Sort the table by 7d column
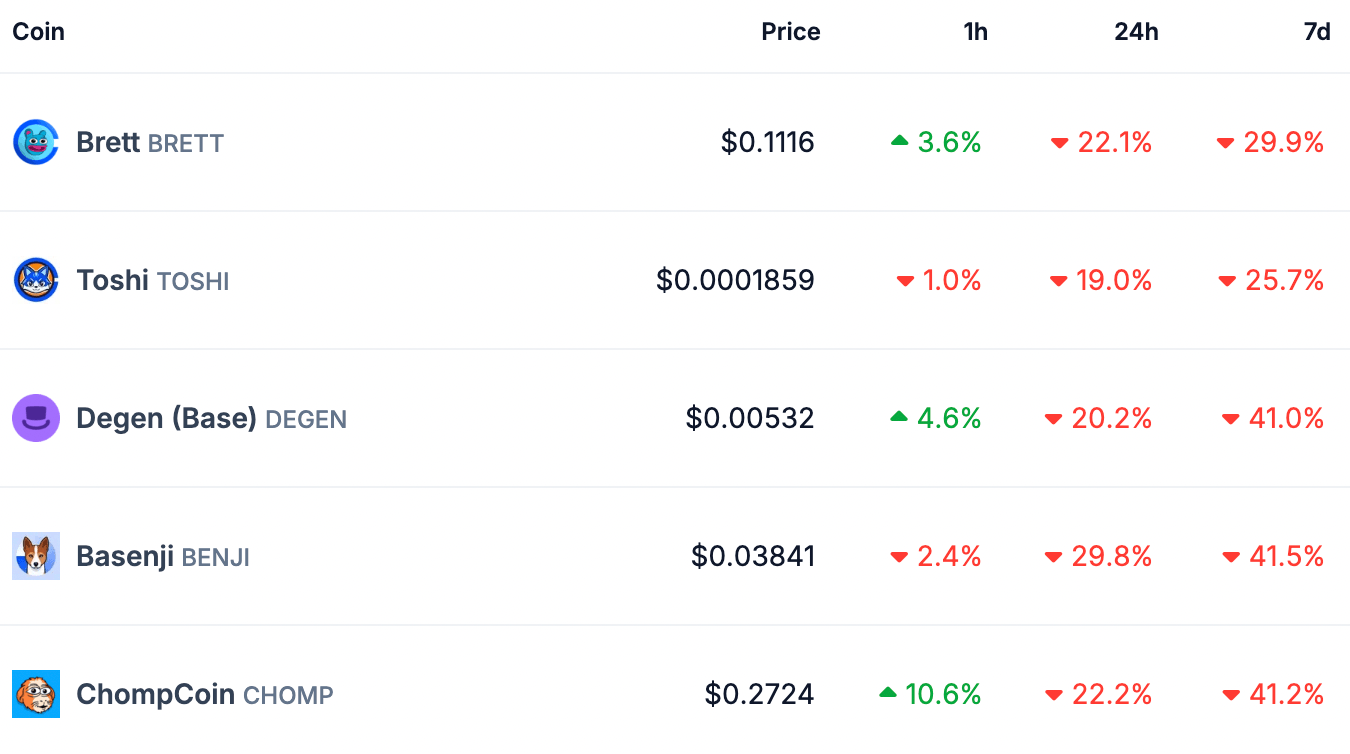The height and width of the screenshot is (754, 1350). click(1315, 31)
